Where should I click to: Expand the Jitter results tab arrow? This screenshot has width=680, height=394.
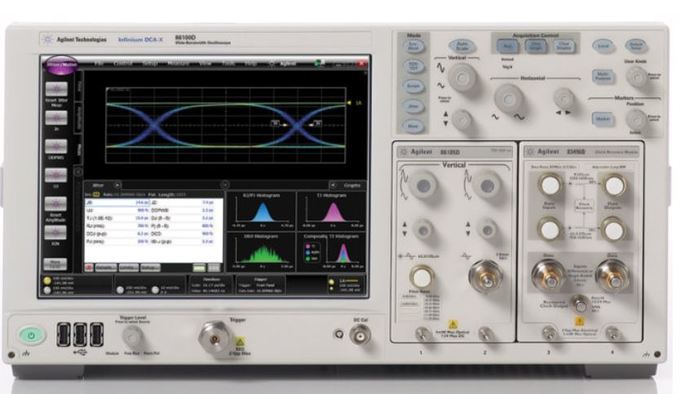[117, 185]
